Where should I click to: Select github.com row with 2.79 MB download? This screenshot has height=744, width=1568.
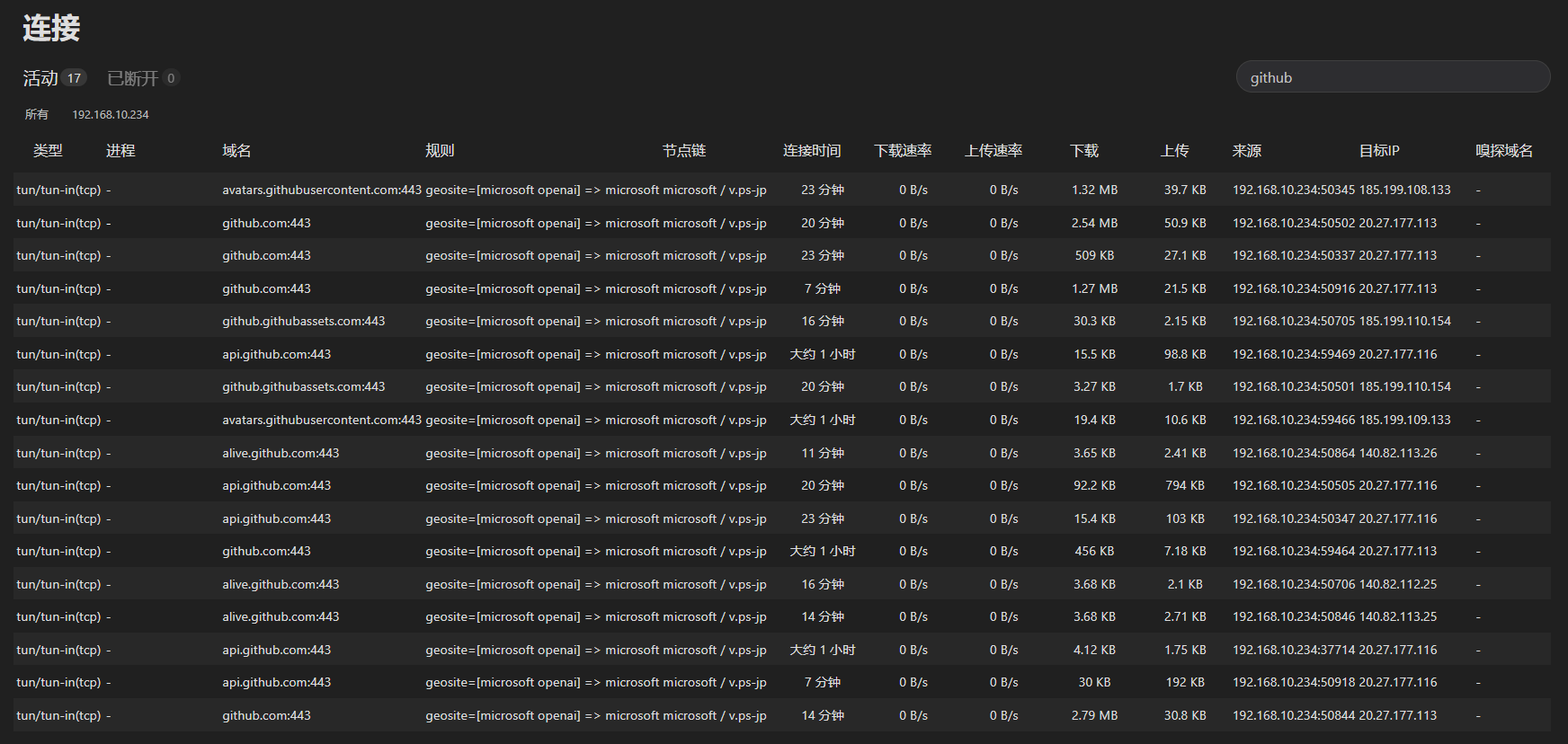coord(782,715)
